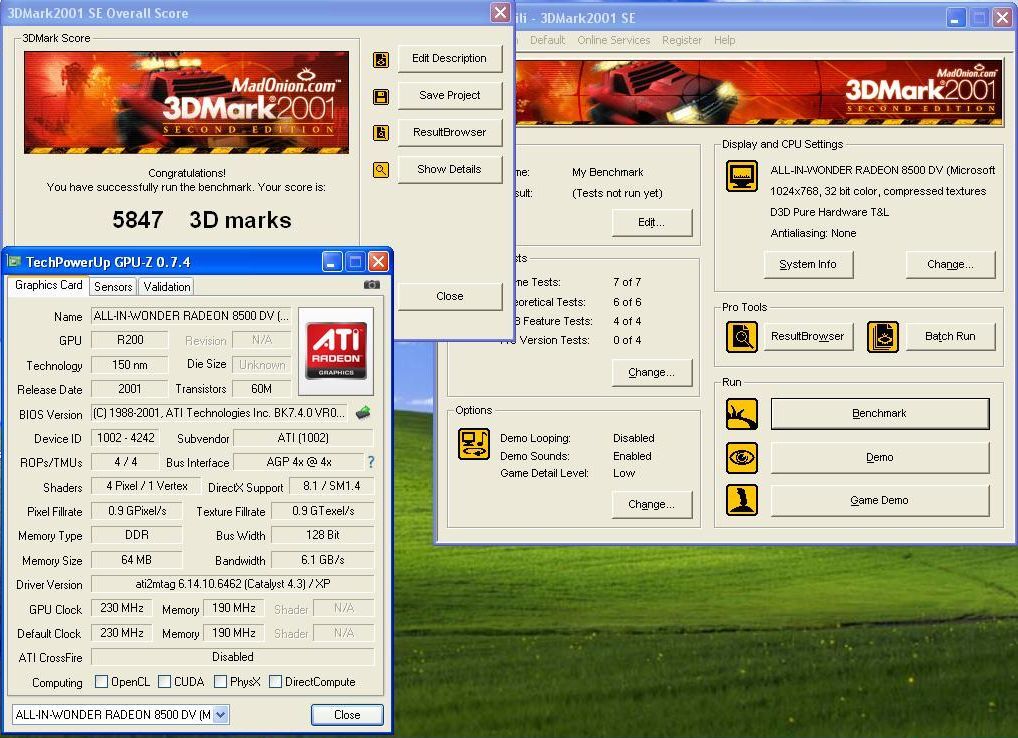The width and height of the screenshot is (1018, 738).
Task: Click the GPU Clock 230 MHz value
Action: coord(121,608)
